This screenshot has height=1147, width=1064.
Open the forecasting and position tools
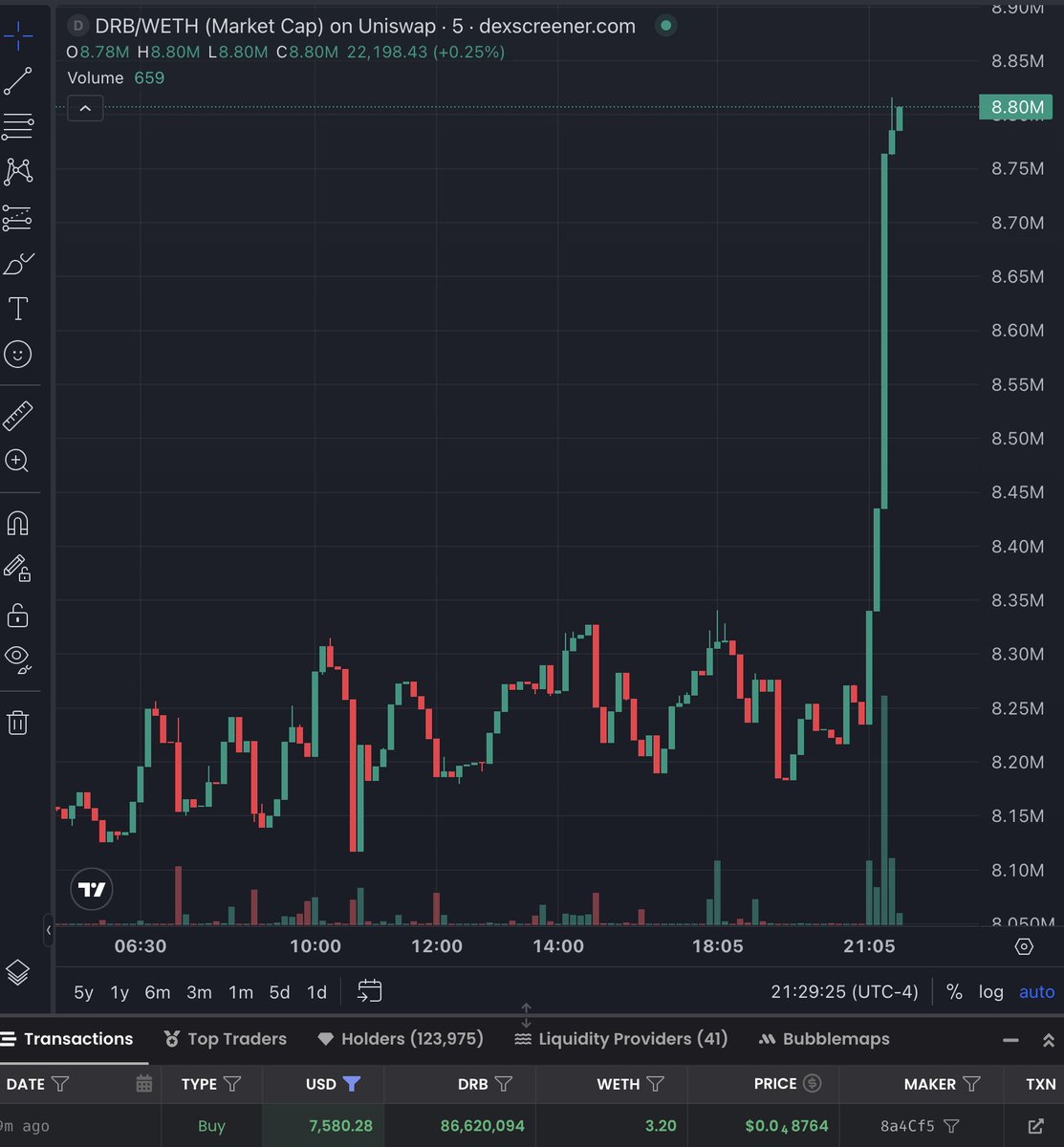pos(17,218)
